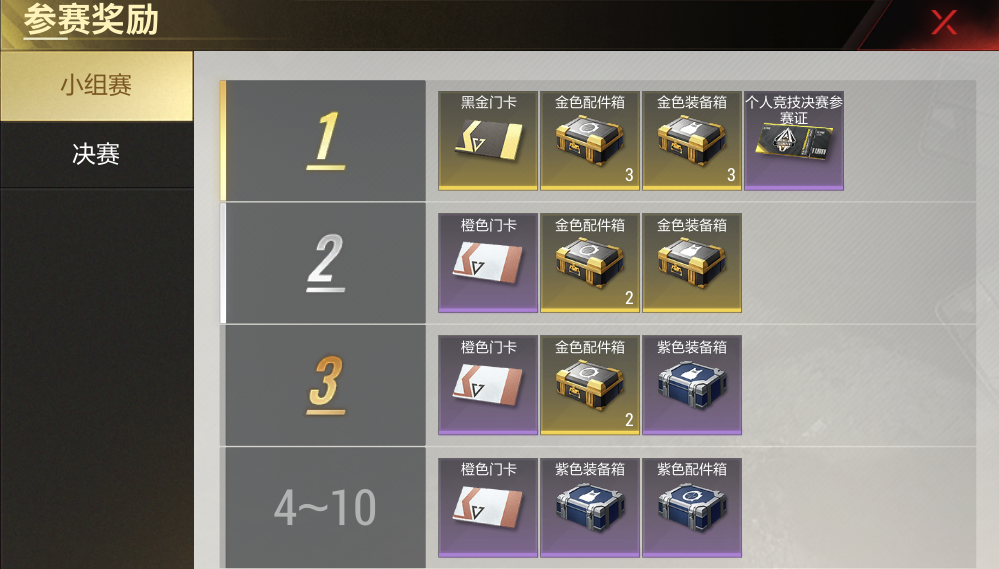Click the 4~10 placement panel
The width and height of the screenshot is (999, 569).
323,508
